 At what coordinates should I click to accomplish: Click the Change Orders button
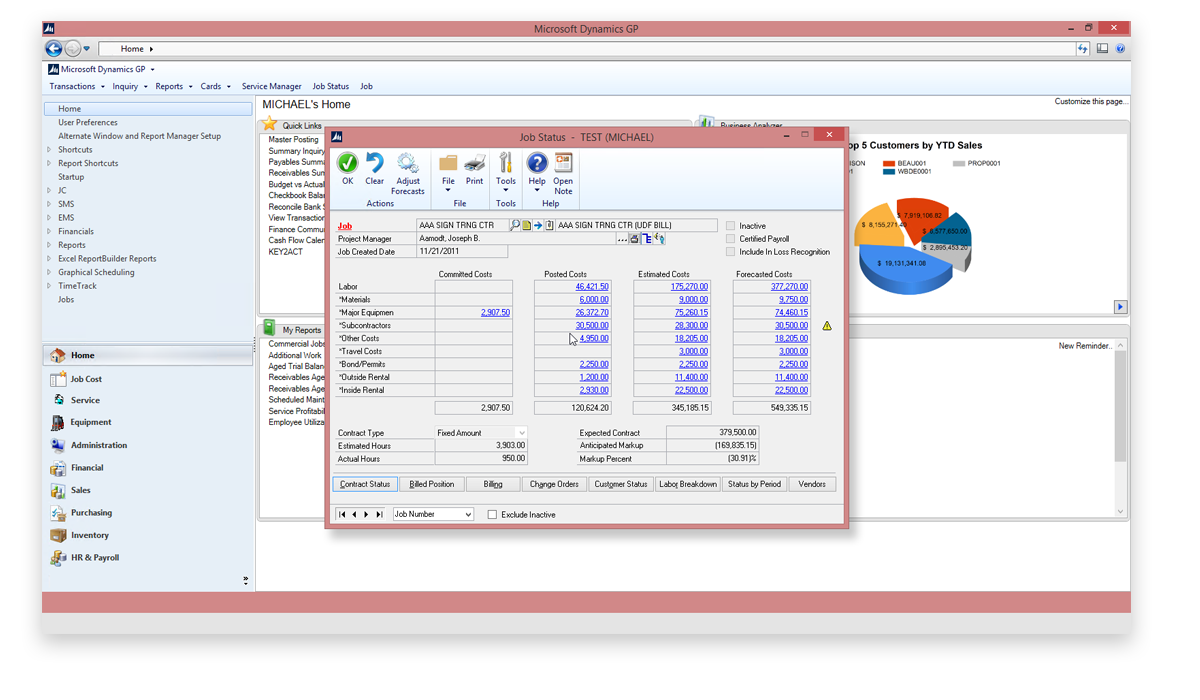[554, 484]
